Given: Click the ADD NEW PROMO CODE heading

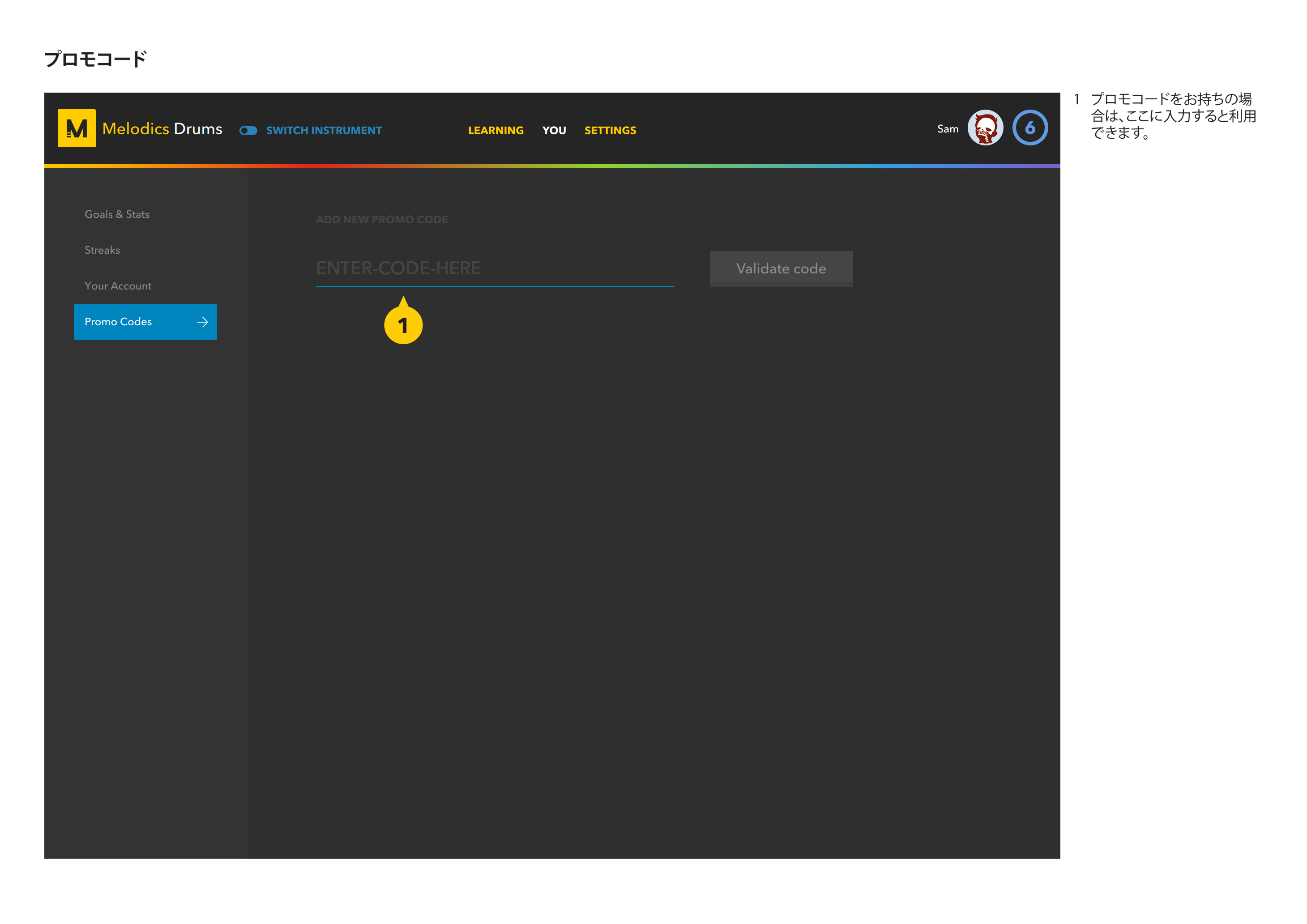Looking at the screenshot, I should click(x=382, y=220).
